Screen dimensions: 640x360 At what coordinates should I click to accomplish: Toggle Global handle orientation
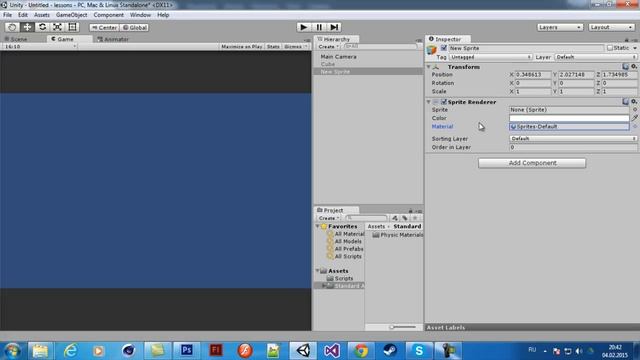(134, 27)
